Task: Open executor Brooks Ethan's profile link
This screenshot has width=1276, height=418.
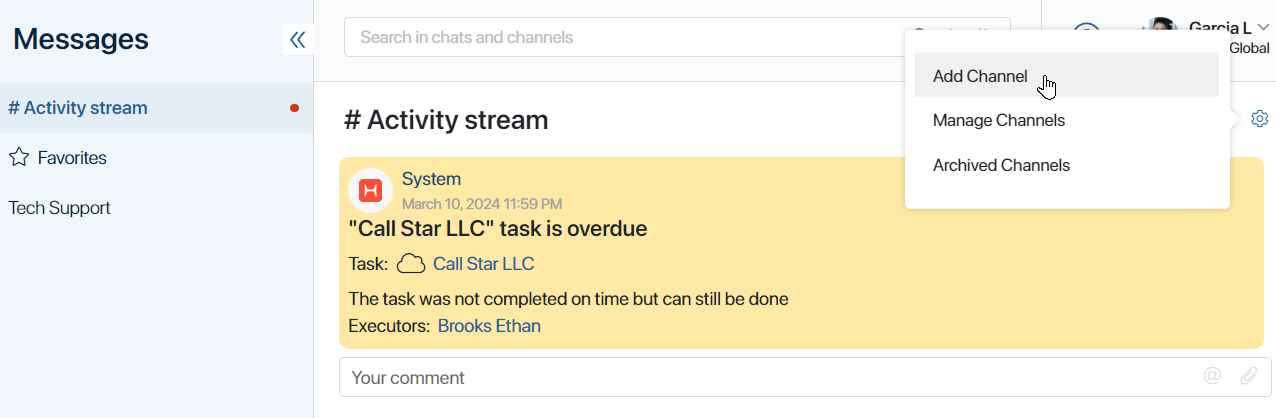Action: tap(489, 326)
